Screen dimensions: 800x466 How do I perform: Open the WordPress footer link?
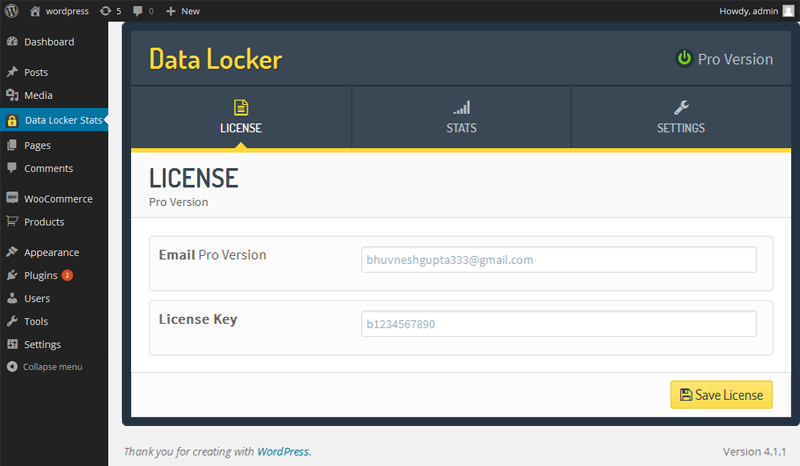click(283, 452)
